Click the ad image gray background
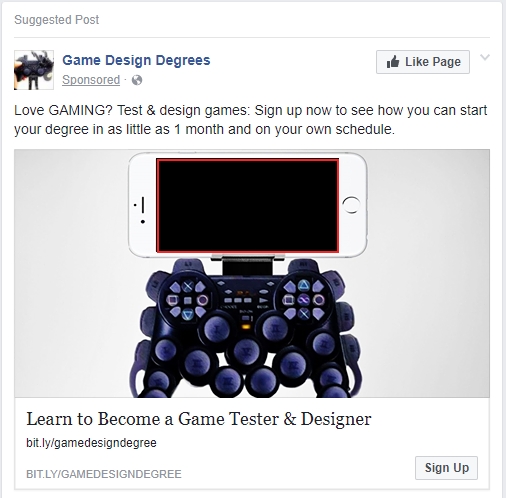506x498 pixels. click(x=427, y=273)
